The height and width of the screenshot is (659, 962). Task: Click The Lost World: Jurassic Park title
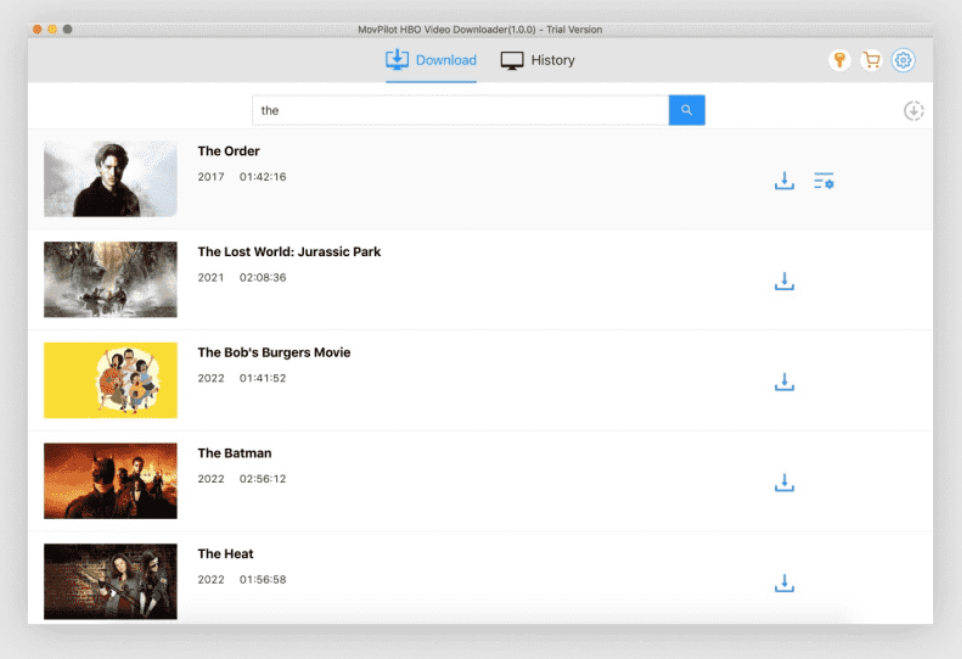(x=289, y=252)
